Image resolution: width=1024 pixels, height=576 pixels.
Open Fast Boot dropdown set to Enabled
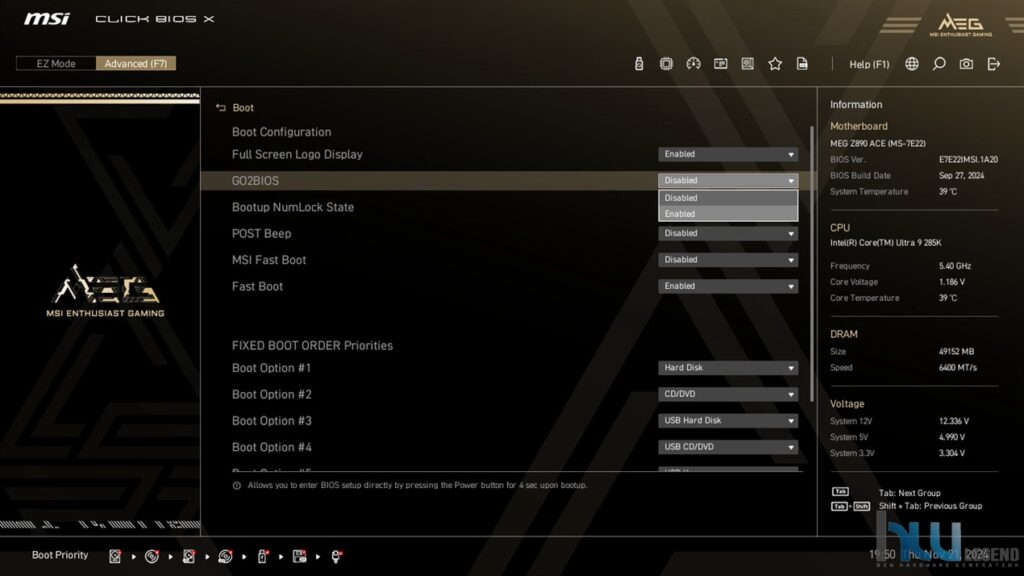coord(728,286)
